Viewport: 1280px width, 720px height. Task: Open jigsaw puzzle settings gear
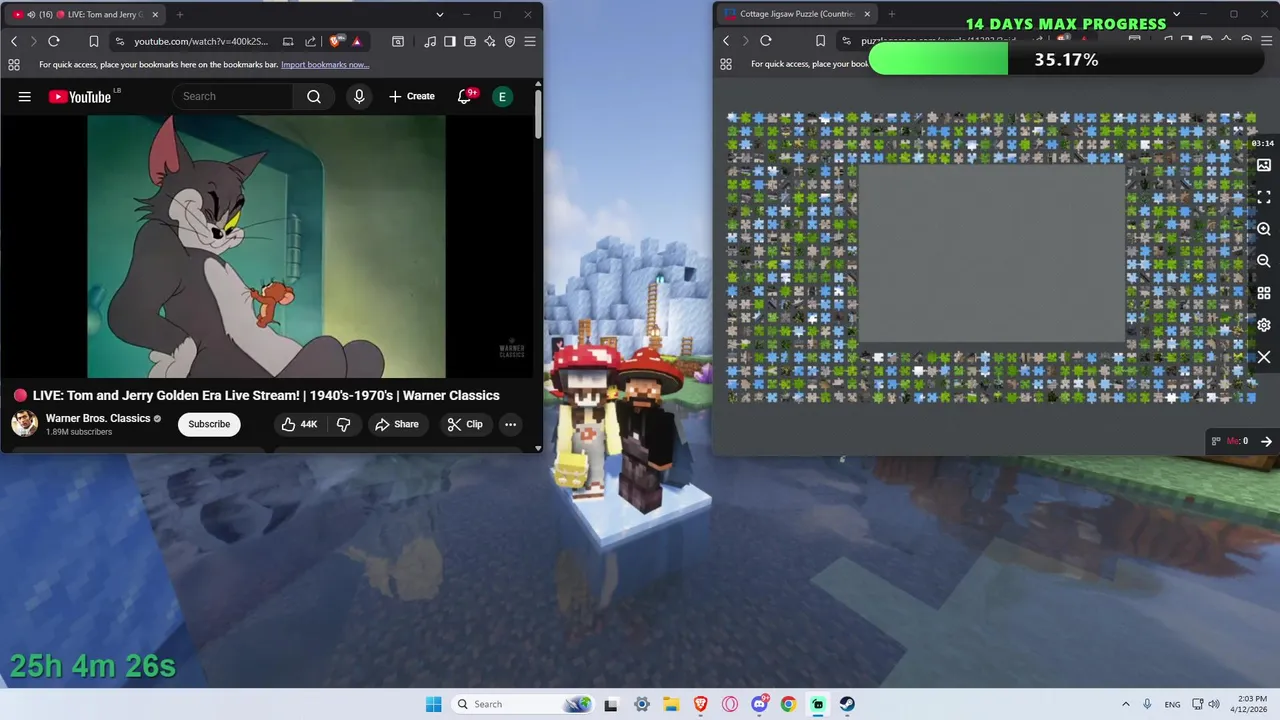point(1264,325)
